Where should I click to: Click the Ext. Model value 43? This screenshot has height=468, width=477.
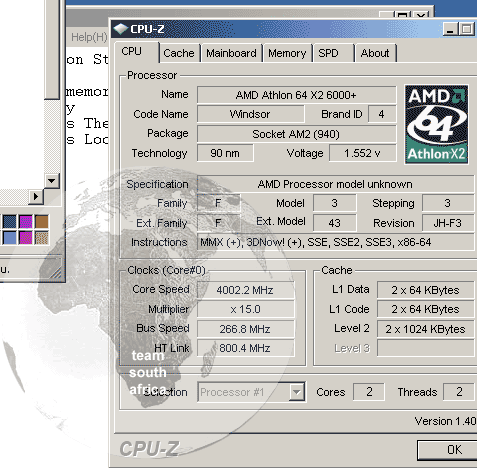point(335,223)
